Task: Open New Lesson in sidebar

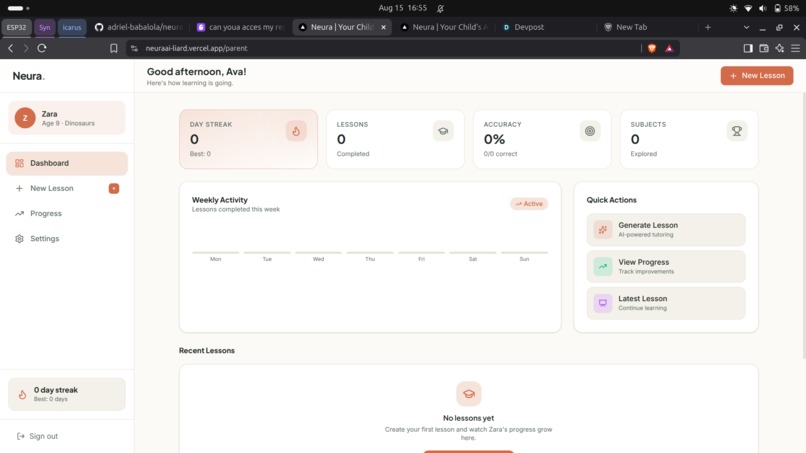Action: click(67, 188)
